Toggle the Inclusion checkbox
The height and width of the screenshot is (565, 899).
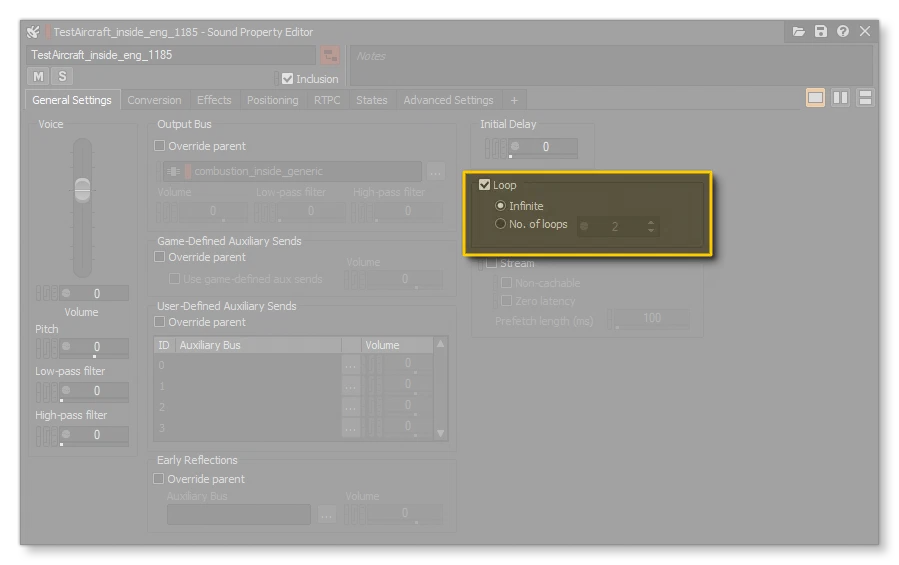[287, 79]
